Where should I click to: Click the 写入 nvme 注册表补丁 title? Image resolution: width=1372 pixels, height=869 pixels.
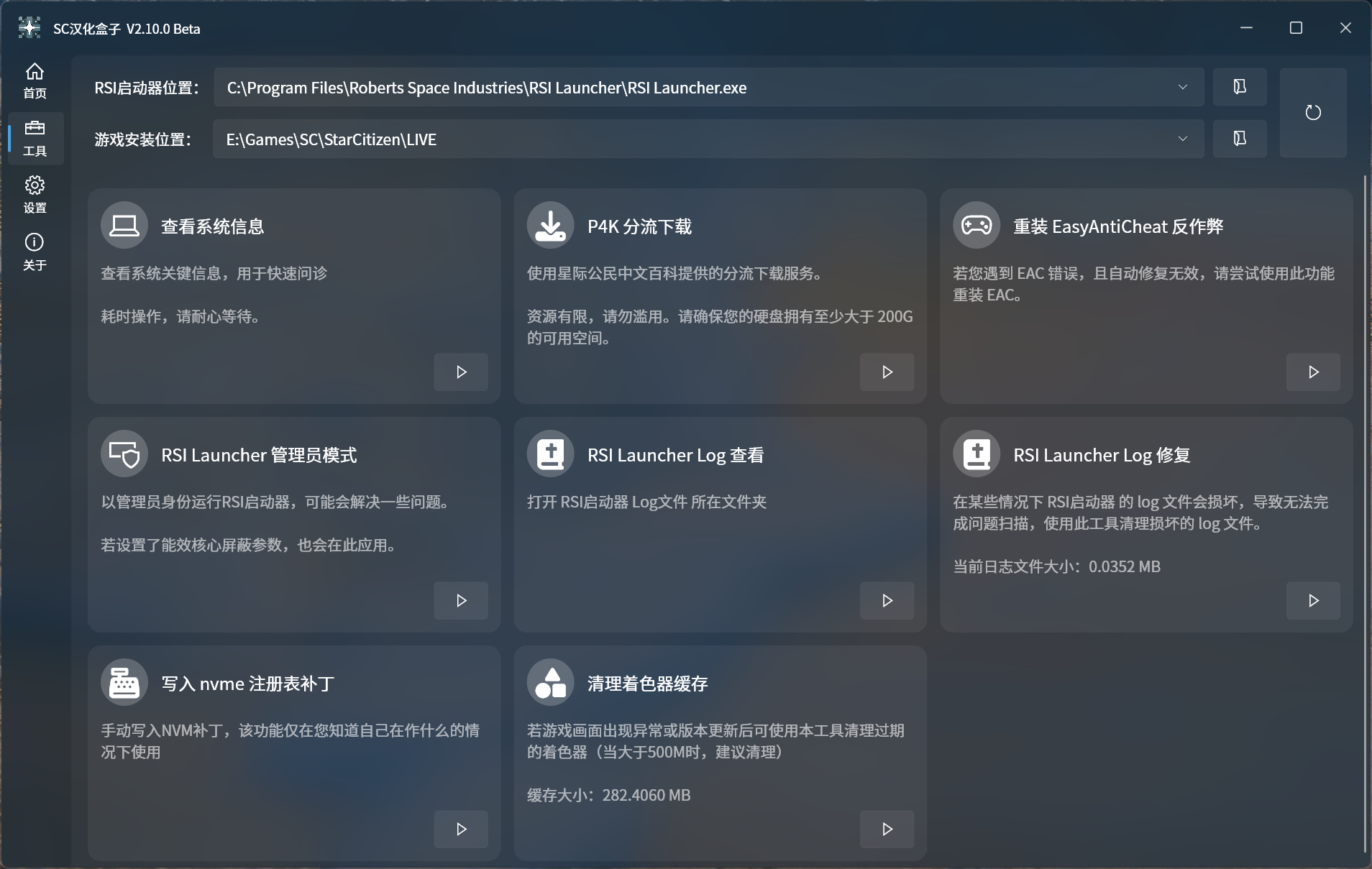(248, 684)
